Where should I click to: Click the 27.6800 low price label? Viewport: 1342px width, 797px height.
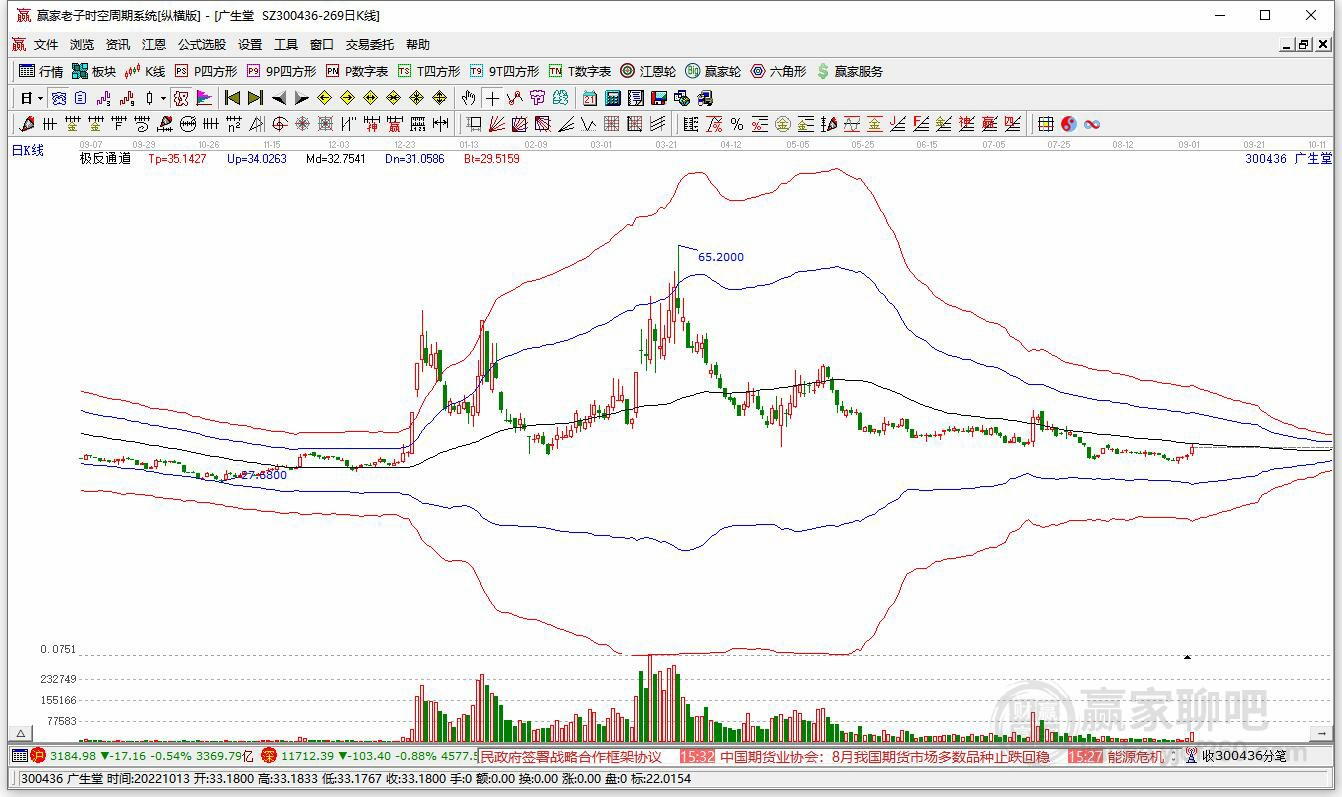pos(264,475)
